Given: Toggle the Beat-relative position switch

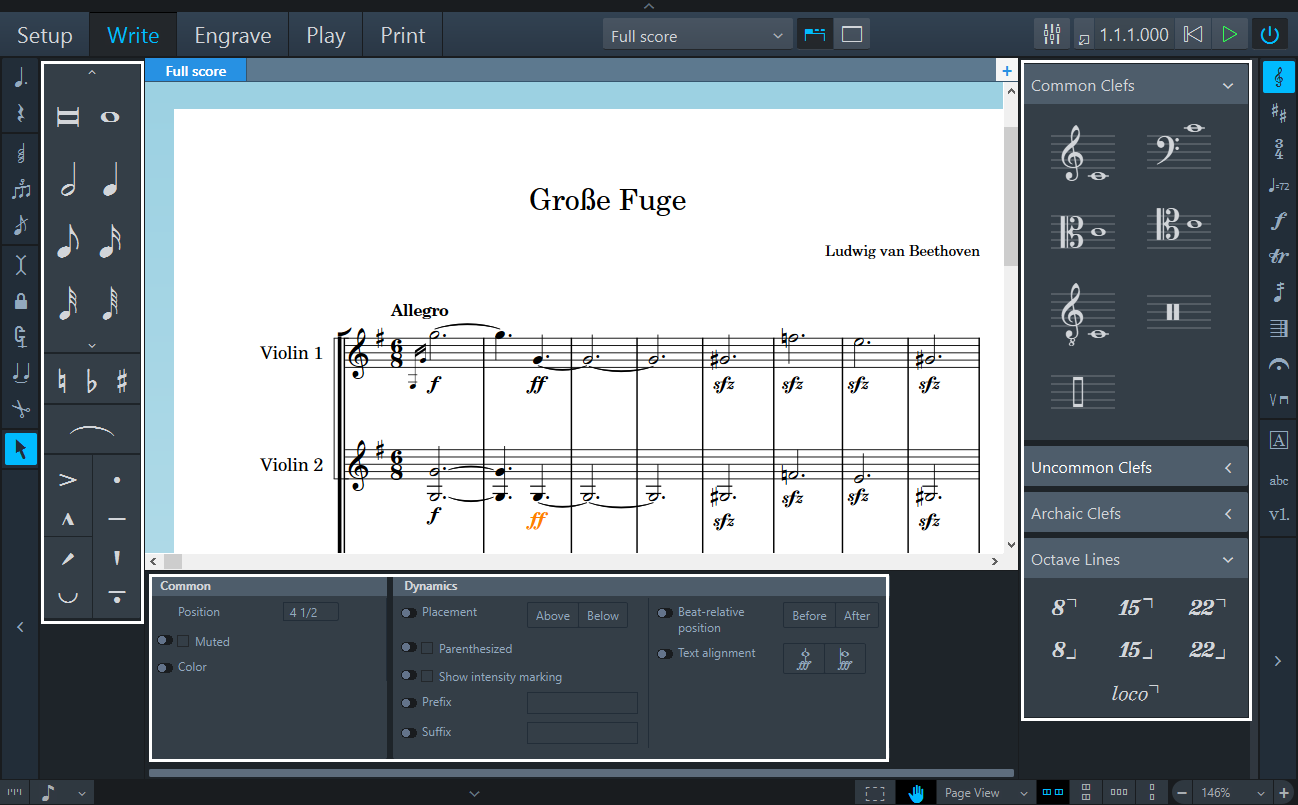Looking at the screenshot, I should (665, 612).
